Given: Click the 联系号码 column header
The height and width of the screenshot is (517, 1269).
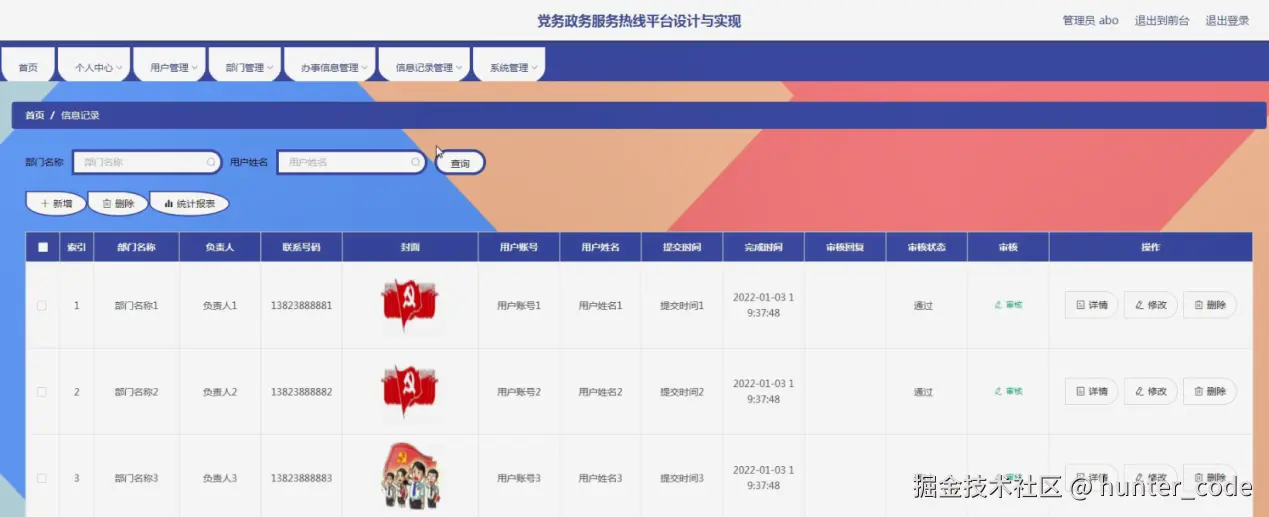Looking at the screenshot, I should tap(301, 247).
